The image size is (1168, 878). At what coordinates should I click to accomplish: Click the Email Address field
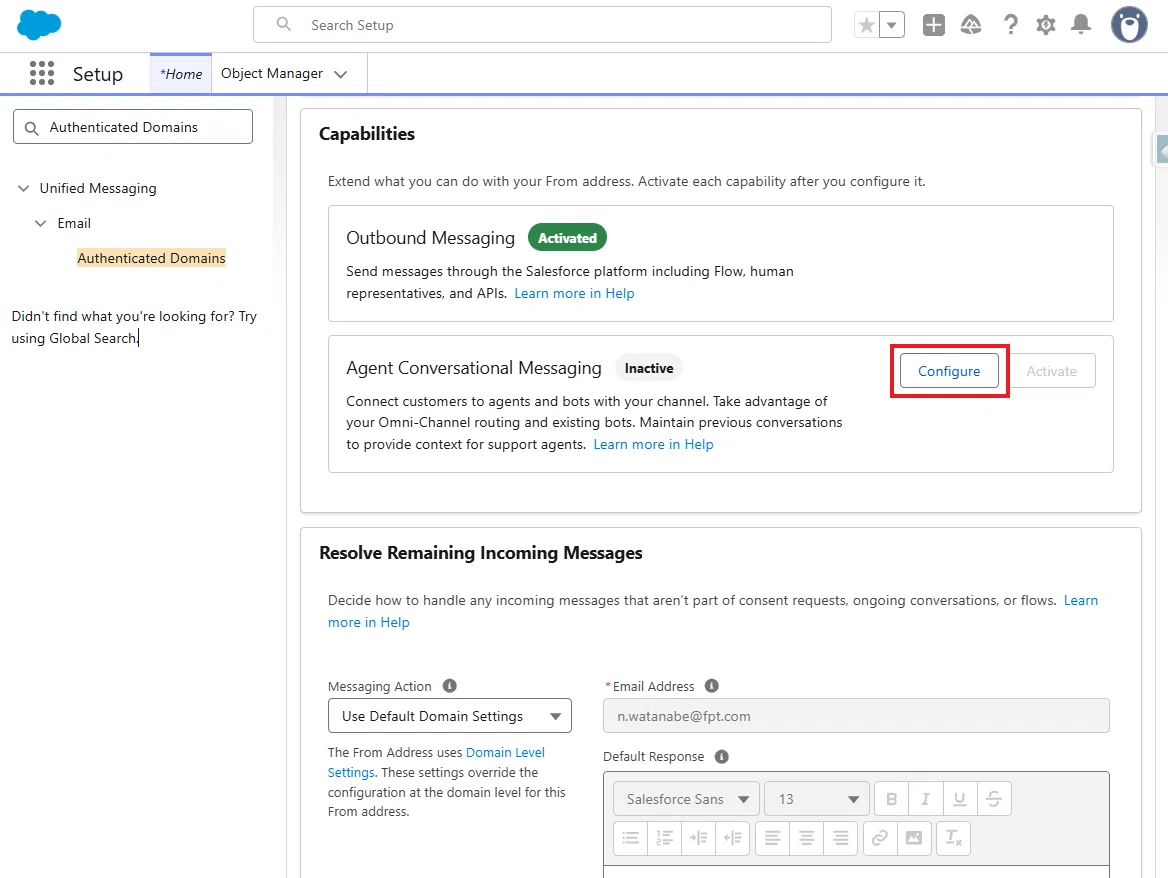(856, 716)
